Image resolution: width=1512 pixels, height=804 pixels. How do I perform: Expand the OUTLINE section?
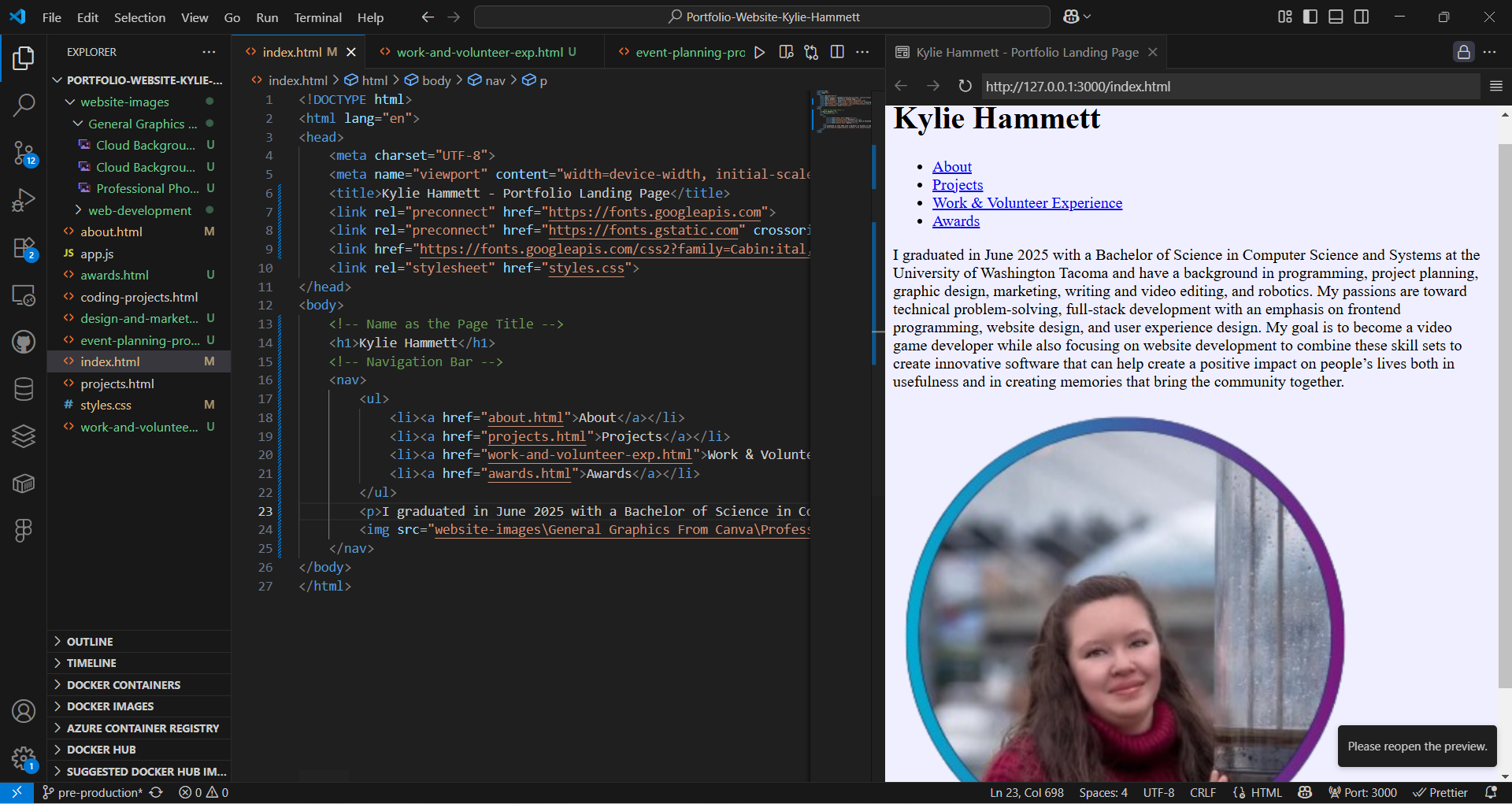coord(139,642)
